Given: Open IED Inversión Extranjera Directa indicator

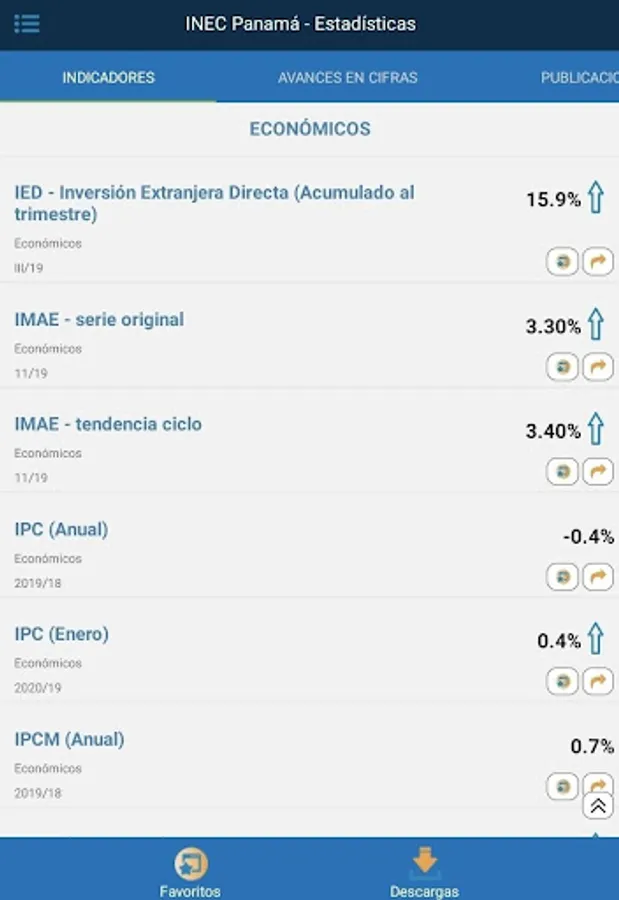Looking at the screenshot, I should (x=214, y=203).
